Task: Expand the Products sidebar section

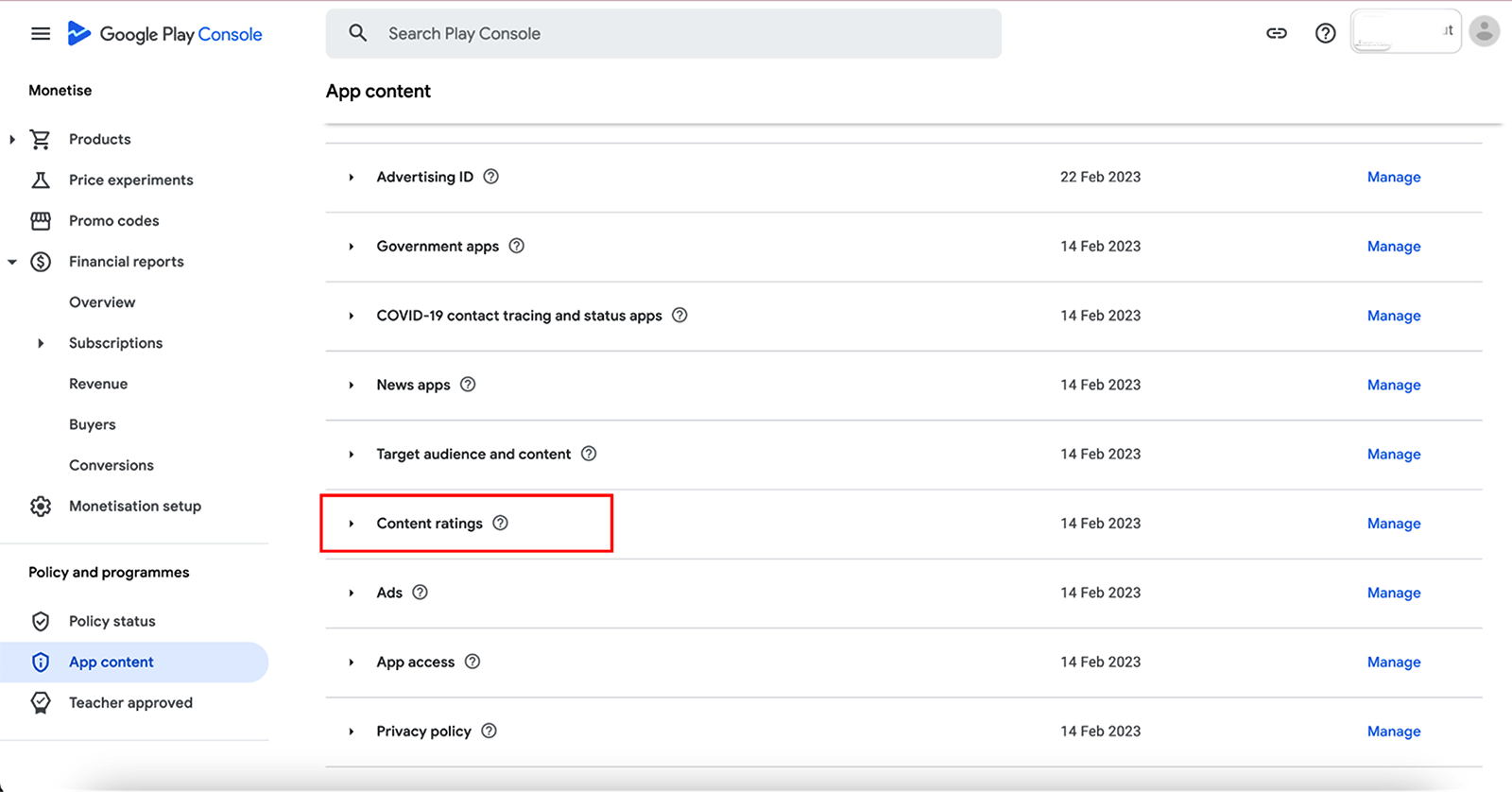Action: tap(12, 140)
